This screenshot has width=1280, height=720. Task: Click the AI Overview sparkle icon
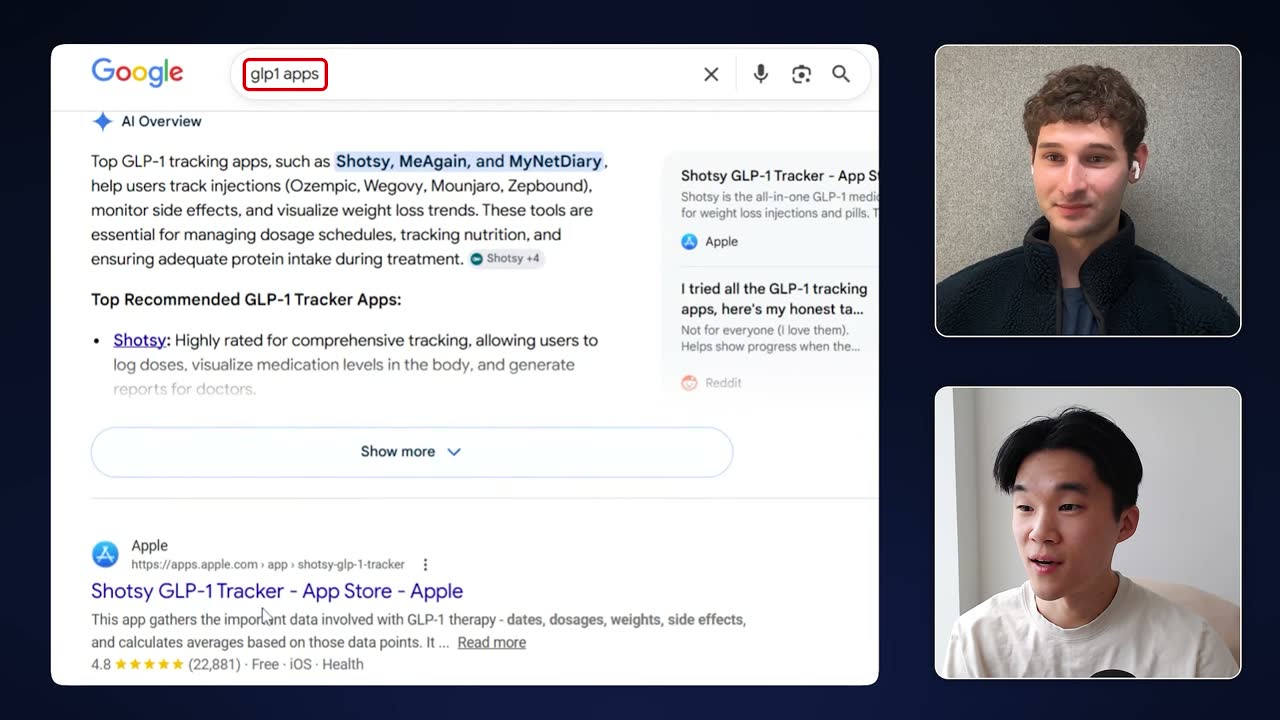[102, 121]
